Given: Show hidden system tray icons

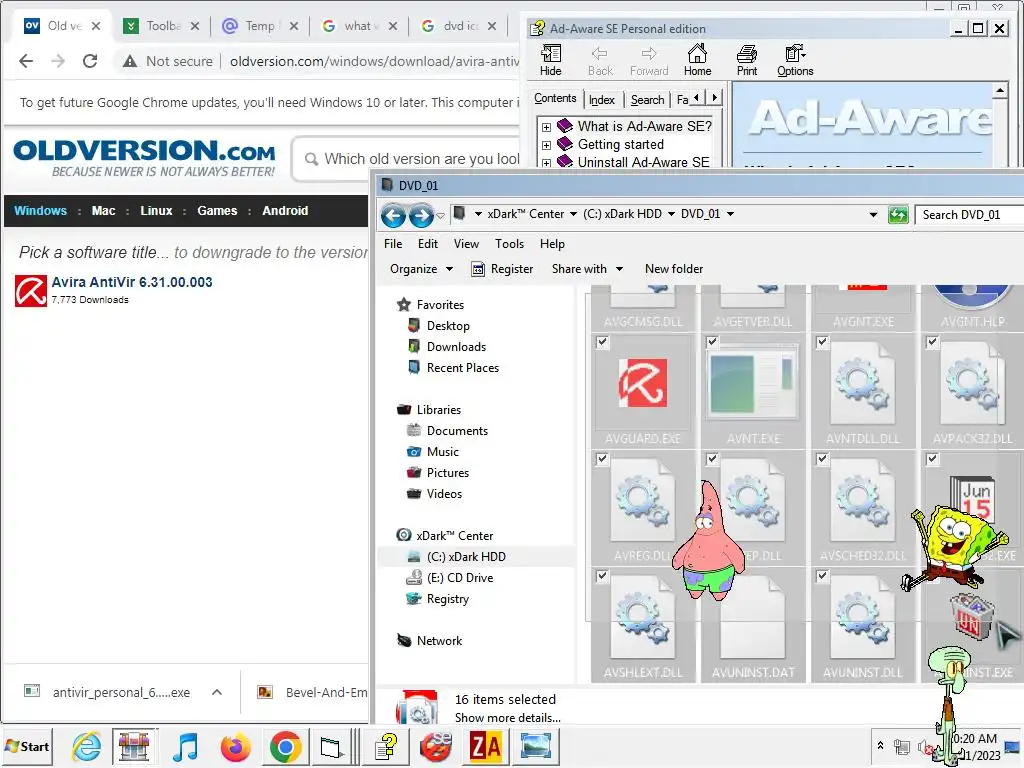Looking at the screenshot, I should point(880,745).
